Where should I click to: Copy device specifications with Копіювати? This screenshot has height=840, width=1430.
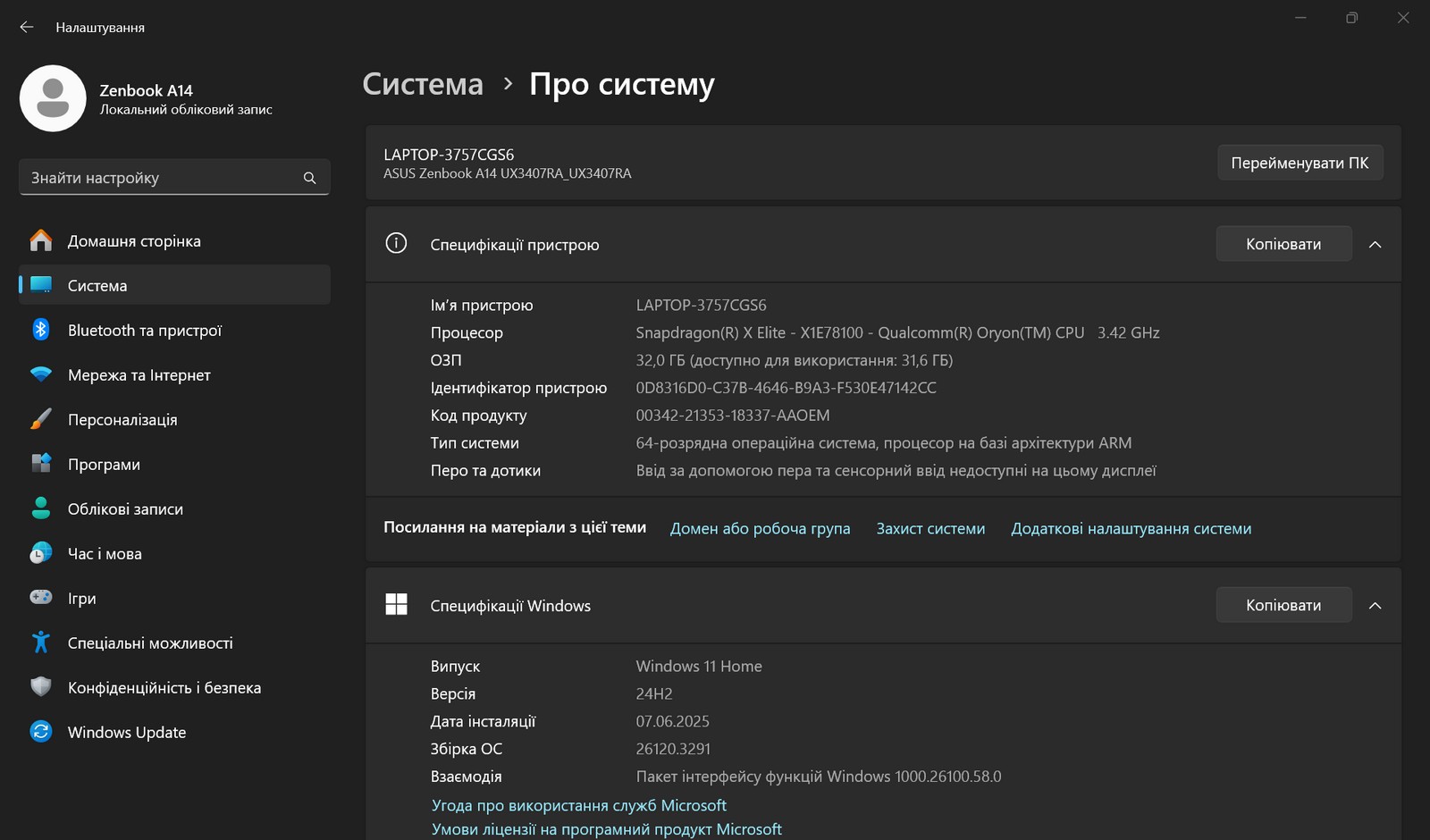point(1283,244)
